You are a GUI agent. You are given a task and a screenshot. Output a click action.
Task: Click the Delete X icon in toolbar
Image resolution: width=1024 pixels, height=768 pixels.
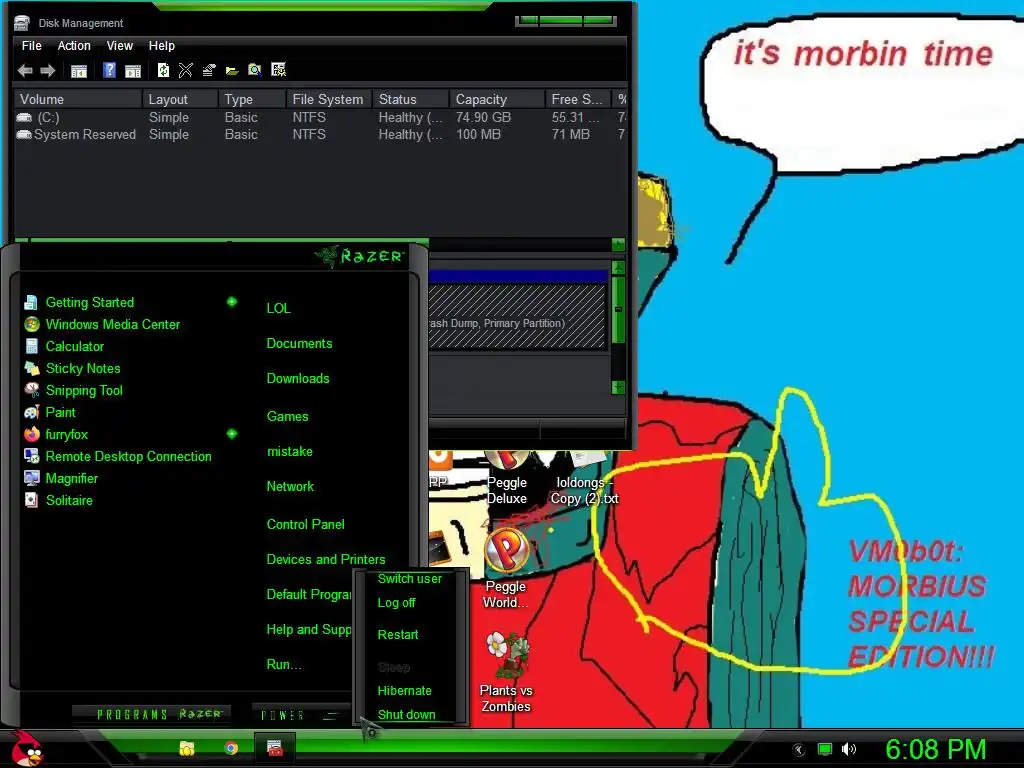[185, 71]
